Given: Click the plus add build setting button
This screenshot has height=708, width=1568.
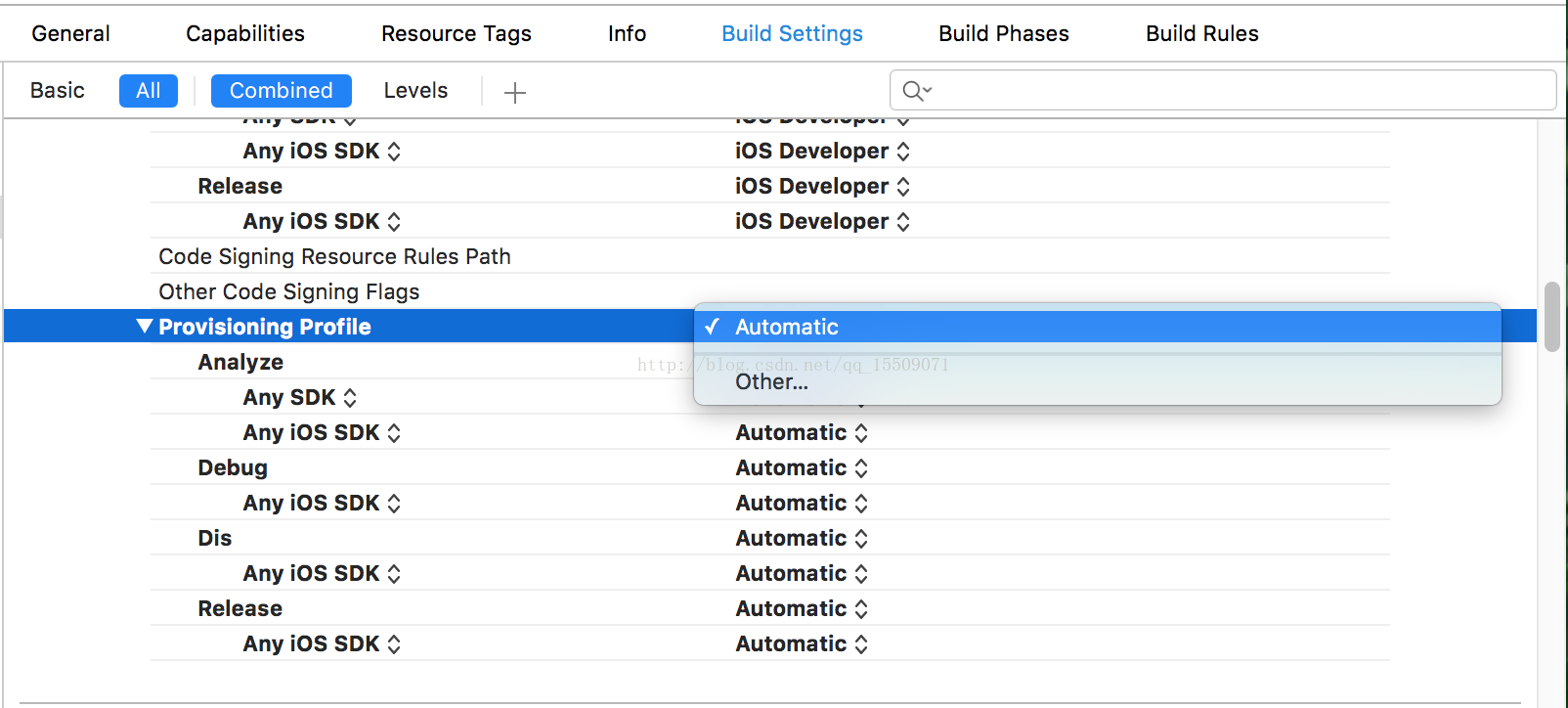Looking at the screenshot, I should click(x=515, y=92).
